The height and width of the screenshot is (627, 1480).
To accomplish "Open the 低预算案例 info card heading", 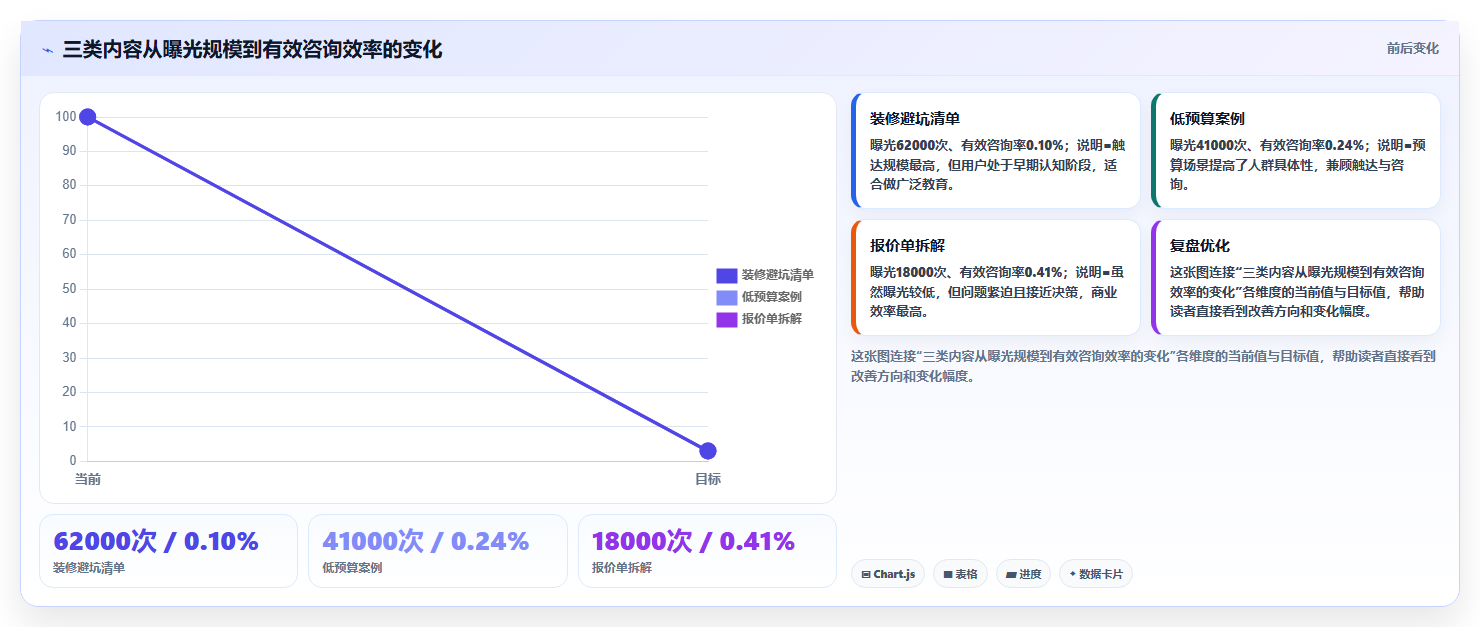I will pos(1207,118).
